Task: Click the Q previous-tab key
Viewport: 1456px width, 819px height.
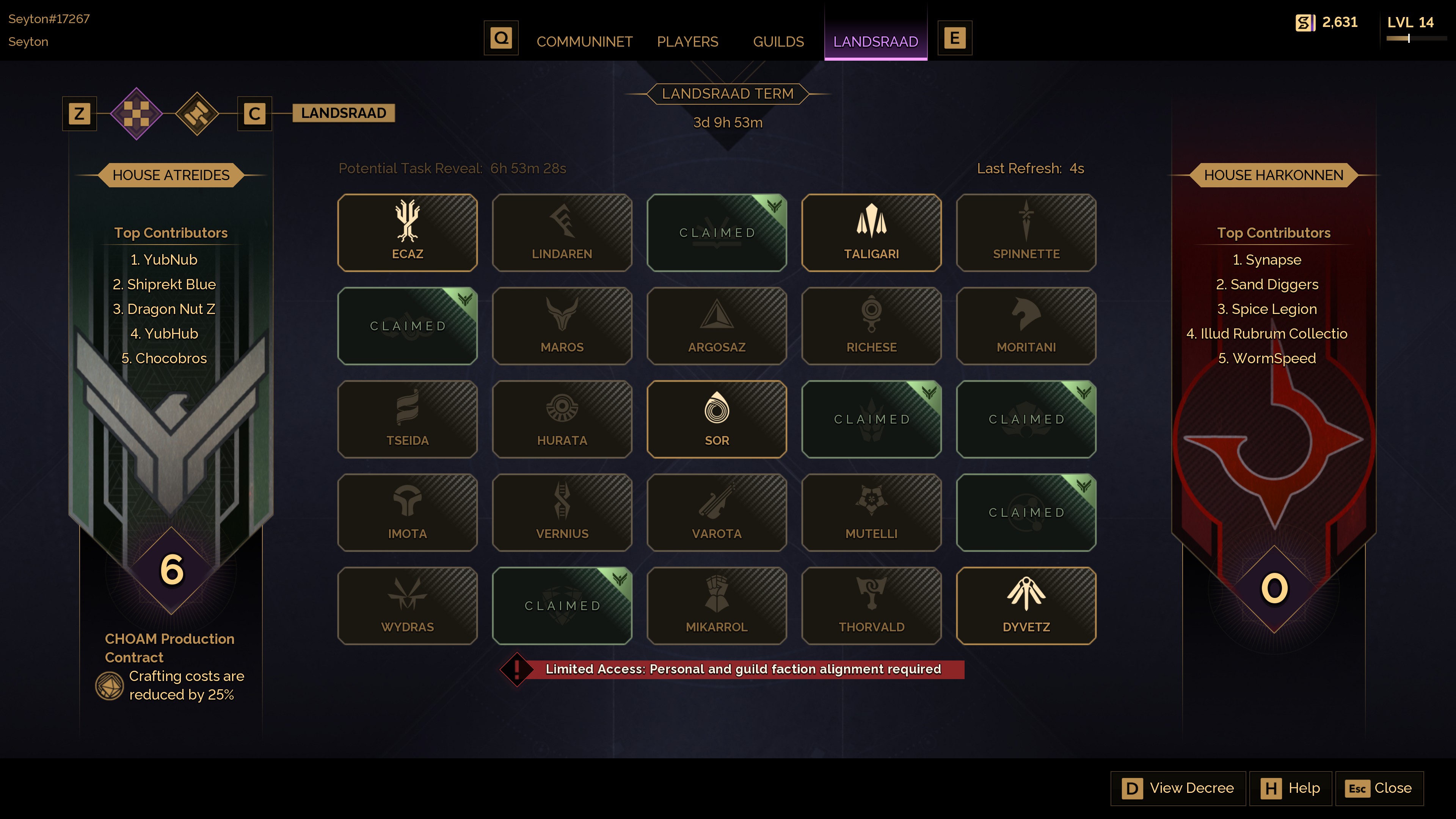Action: pyautogui.click(x=501, y=38)
